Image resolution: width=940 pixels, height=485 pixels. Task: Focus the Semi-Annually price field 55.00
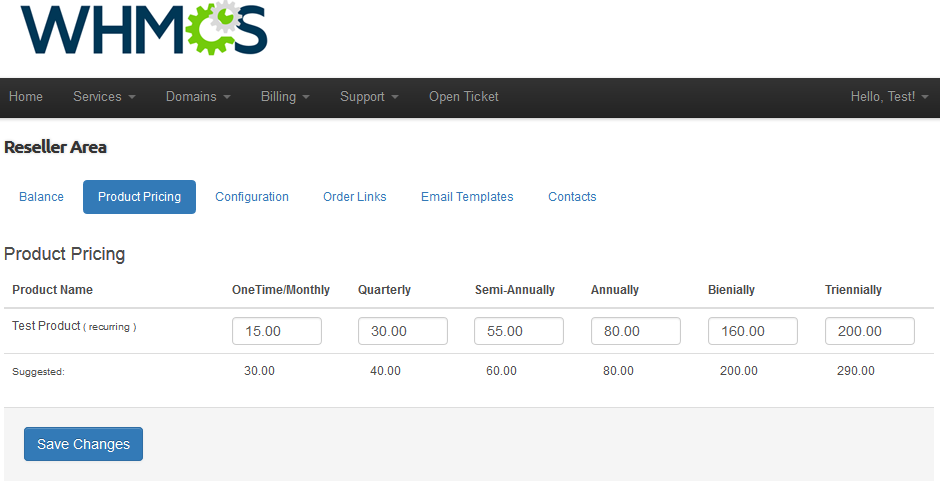coord(519,331)
